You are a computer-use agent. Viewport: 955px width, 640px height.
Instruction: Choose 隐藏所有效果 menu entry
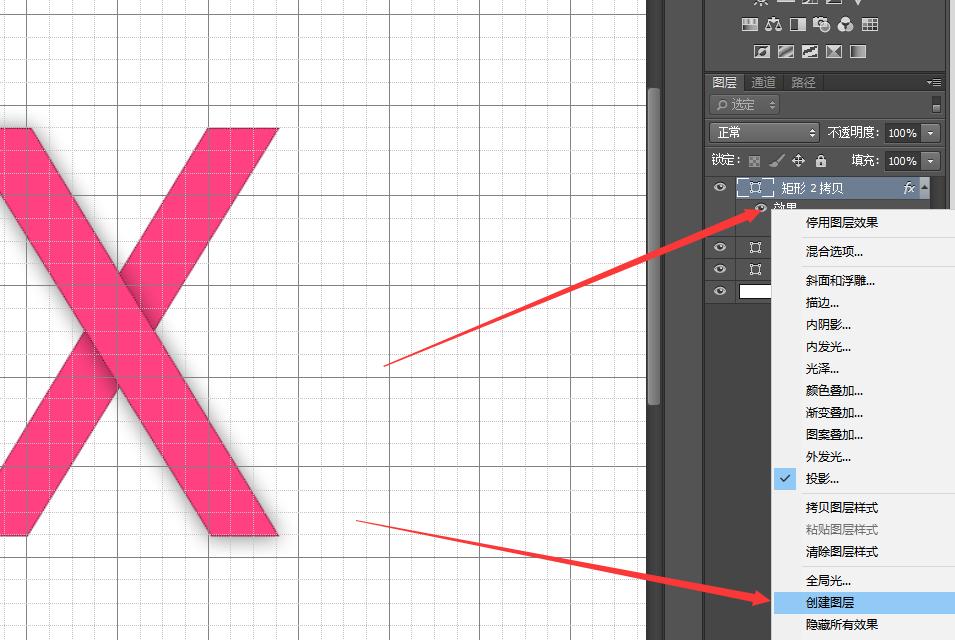coord(864,625)
